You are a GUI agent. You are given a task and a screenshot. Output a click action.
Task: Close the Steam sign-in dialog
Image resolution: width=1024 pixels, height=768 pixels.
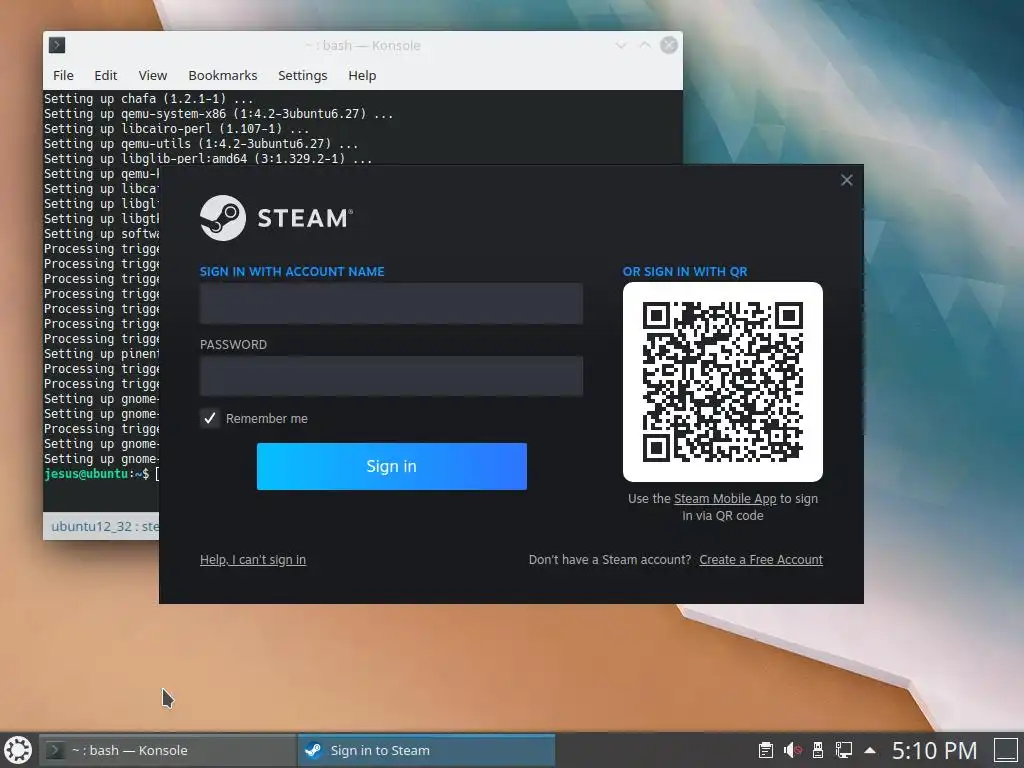pyautogui.click(x=846, y=180)
